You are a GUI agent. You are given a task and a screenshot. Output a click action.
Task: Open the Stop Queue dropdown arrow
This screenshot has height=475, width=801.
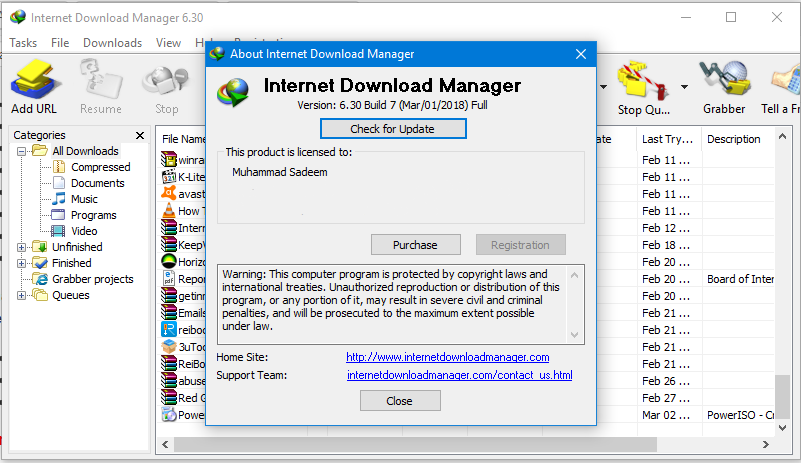pos(685,87)
